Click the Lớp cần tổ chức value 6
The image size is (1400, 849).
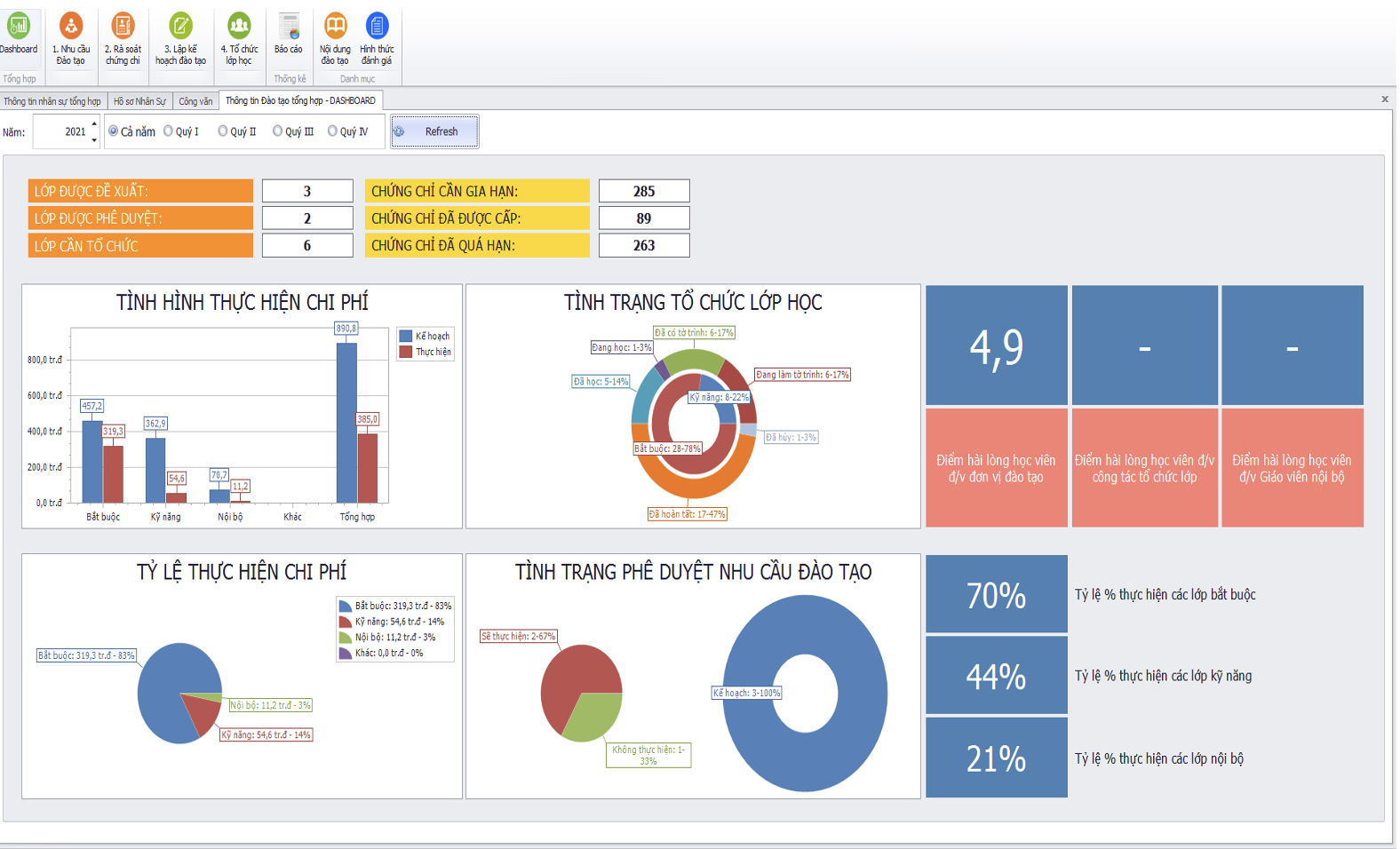[307, 245]
